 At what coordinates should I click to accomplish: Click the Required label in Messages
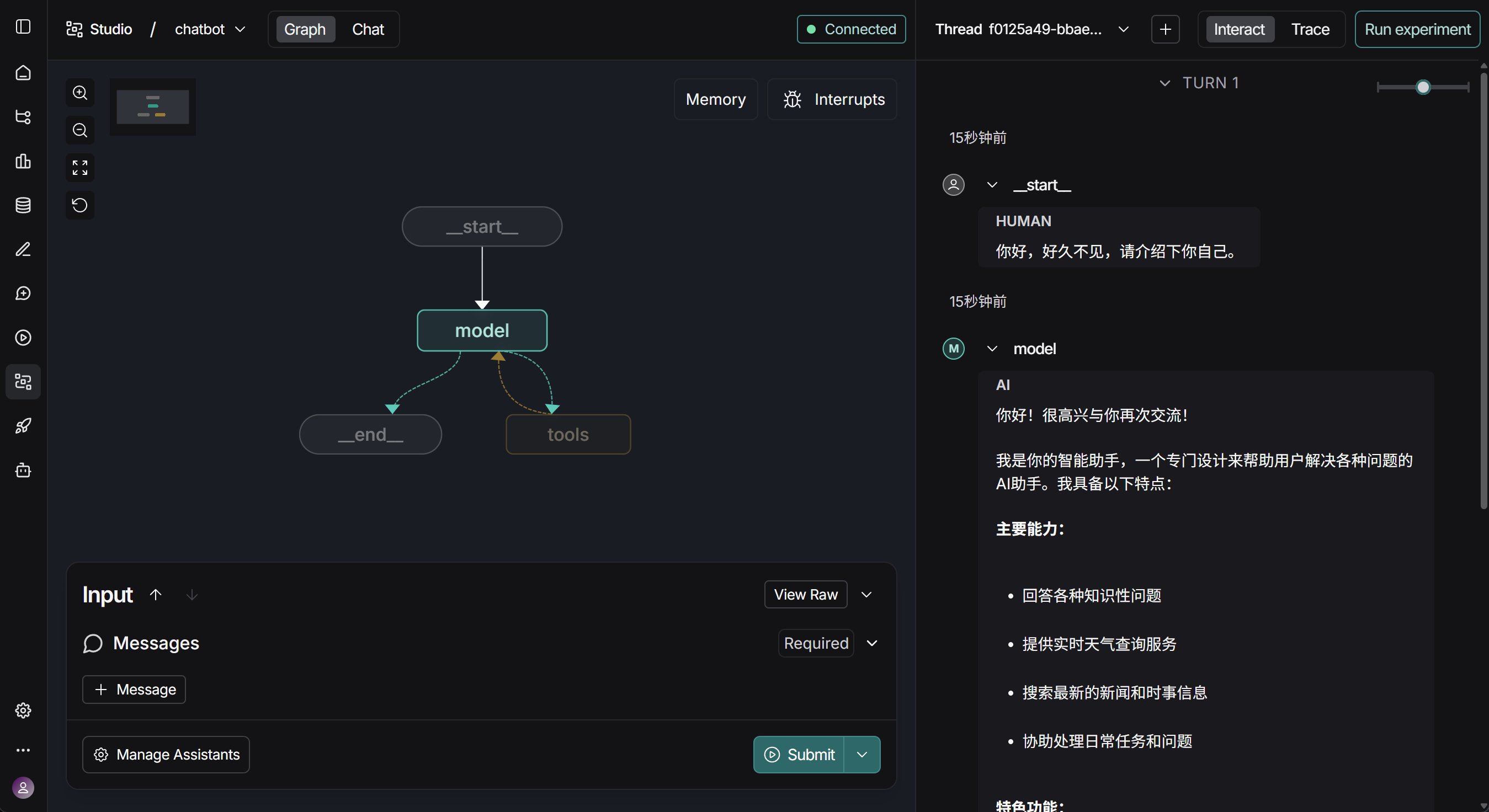[x=816, y=643]
